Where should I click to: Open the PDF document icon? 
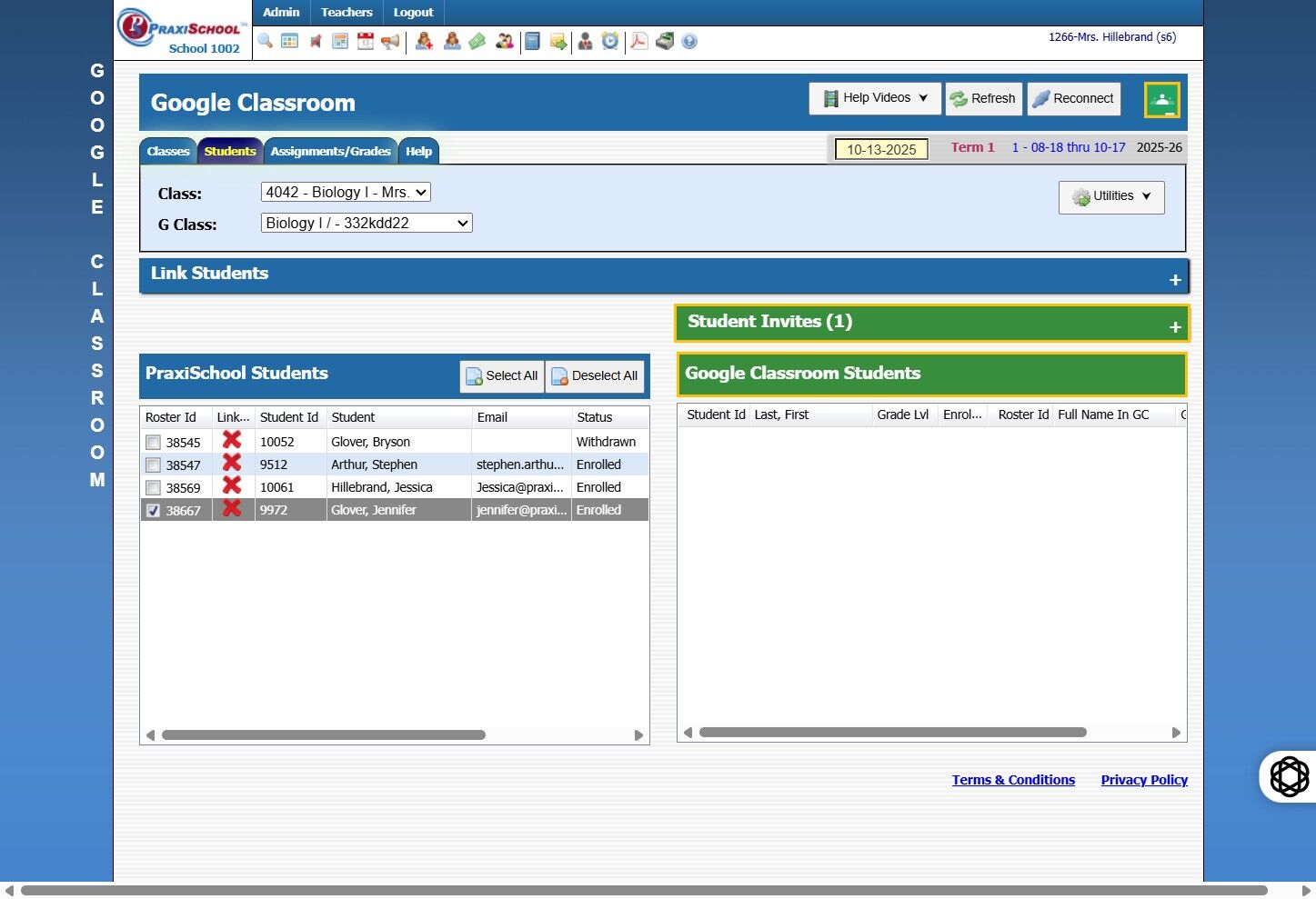tap(639, 41)
